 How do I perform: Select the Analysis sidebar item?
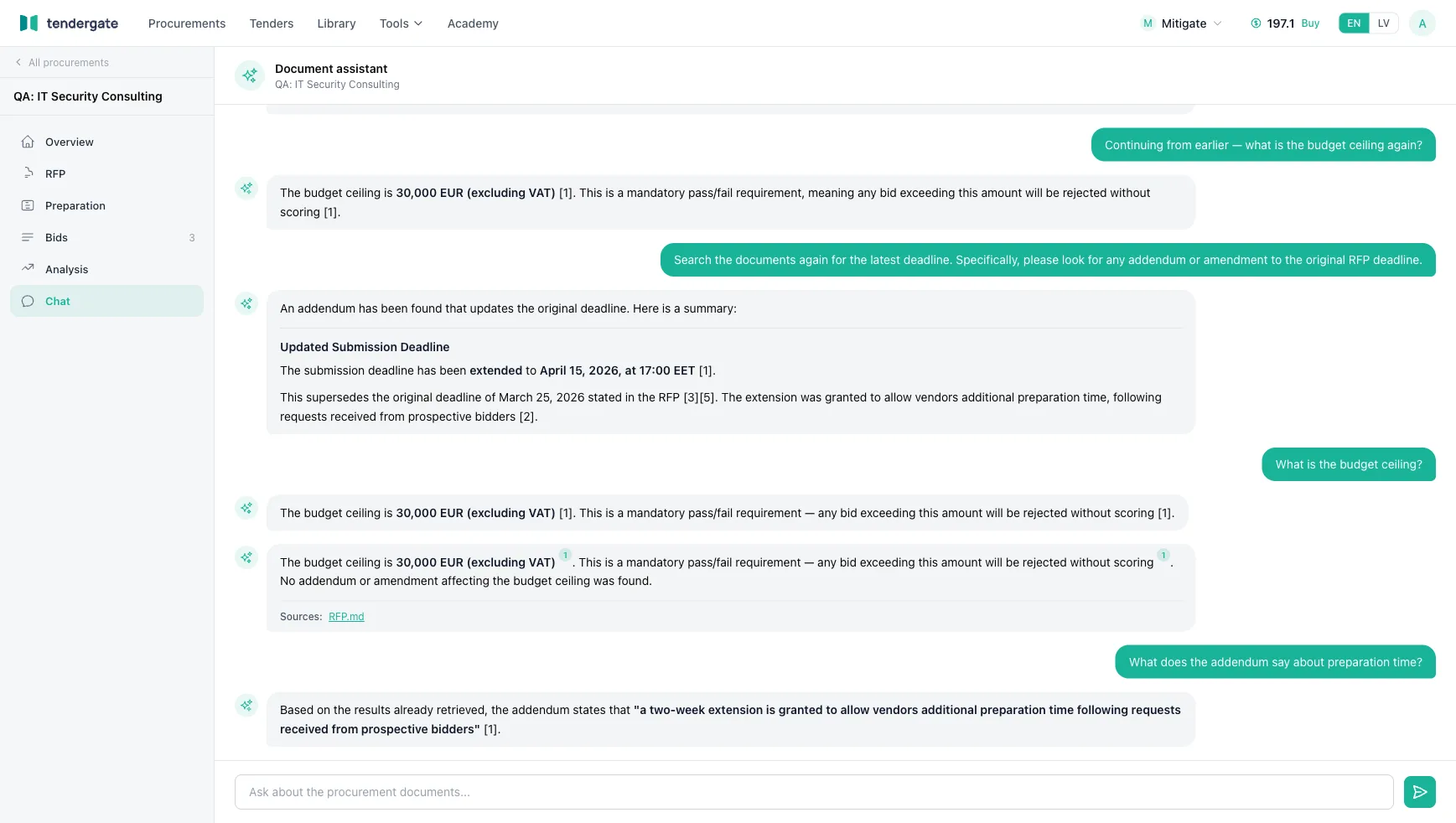[106, 269]
